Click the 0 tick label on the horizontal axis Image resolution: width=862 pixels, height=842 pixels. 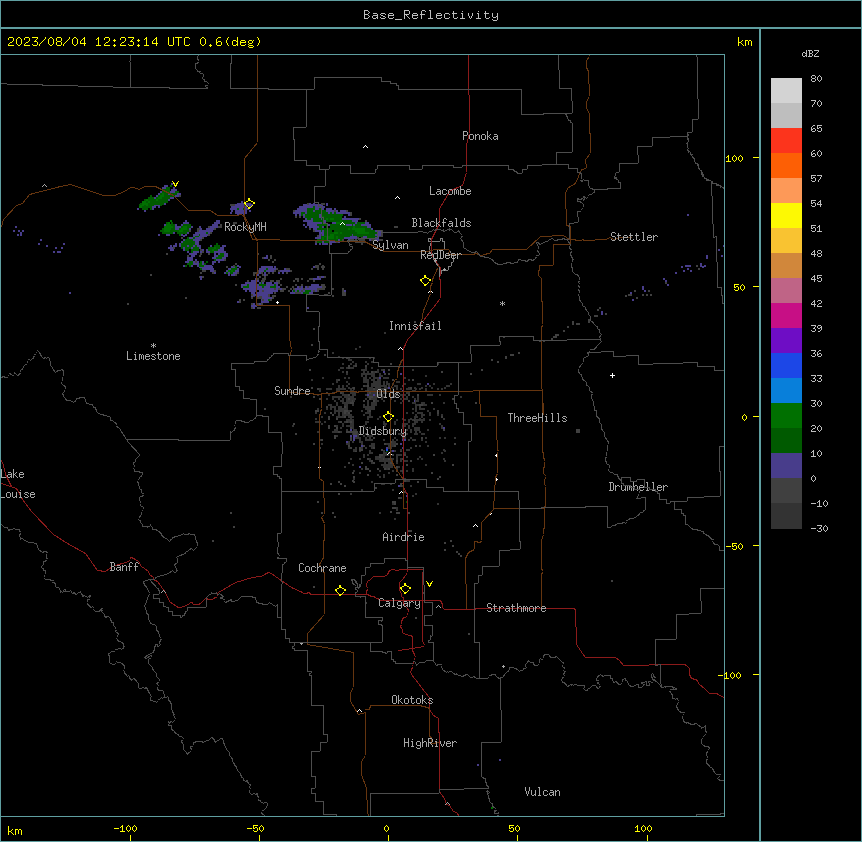[x=386, y=828]
